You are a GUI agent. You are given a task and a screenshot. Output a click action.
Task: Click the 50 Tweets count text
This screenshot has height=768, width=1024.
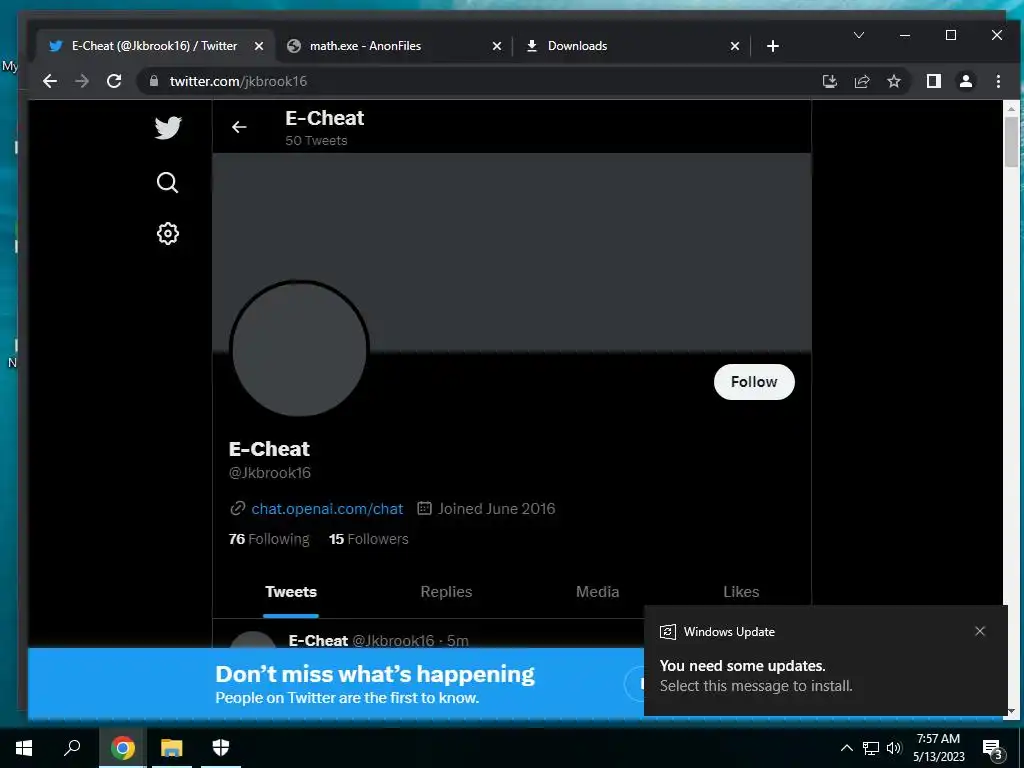(316, 140)
